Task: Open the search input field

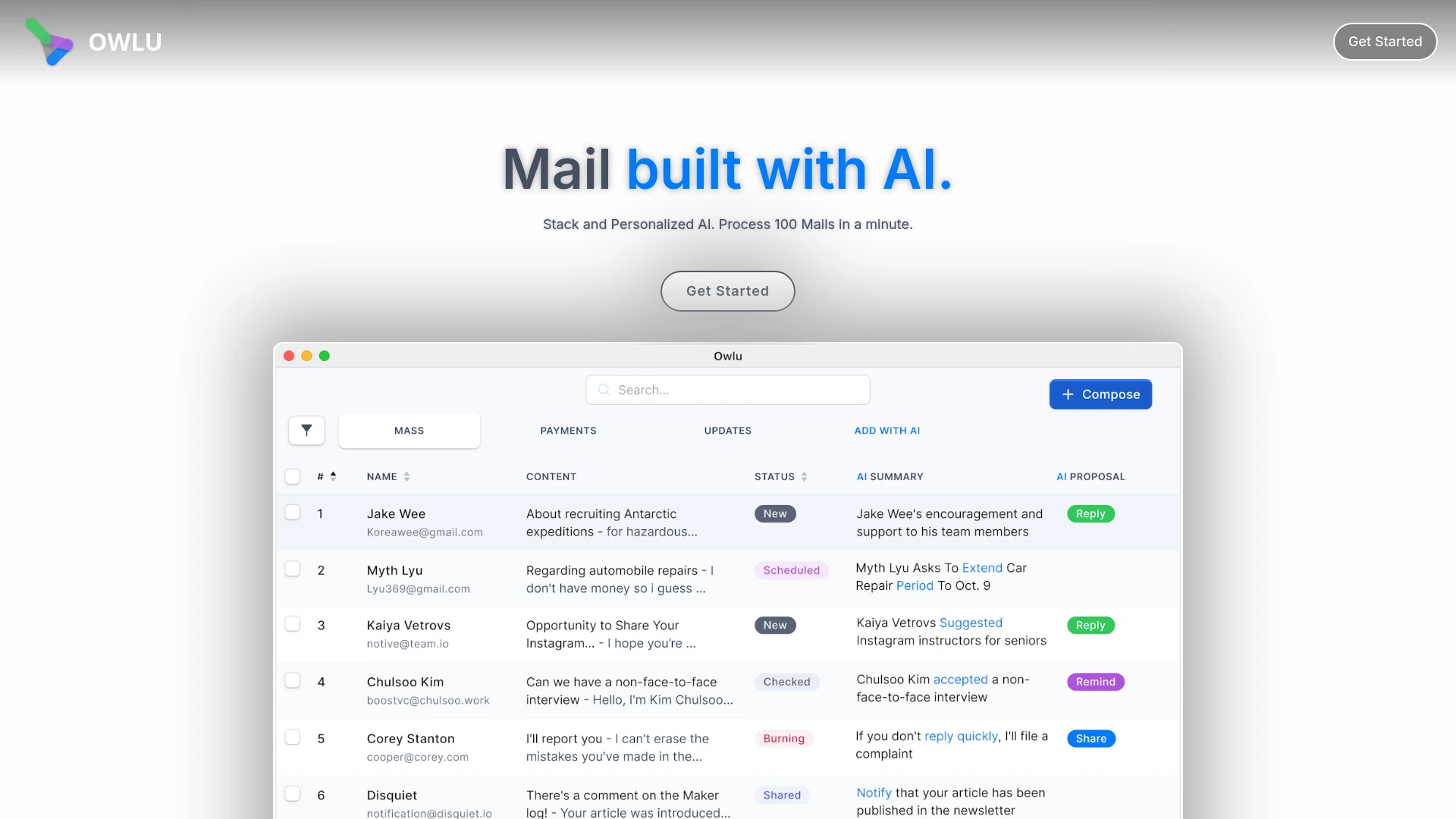Action: tap(727, 390)
